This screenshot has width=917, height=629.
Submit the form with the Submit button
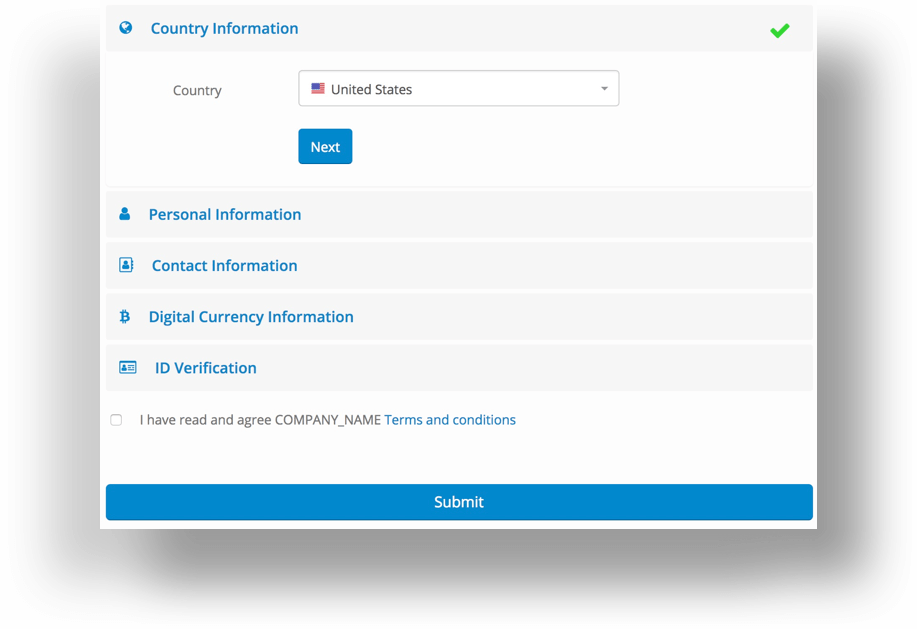[459, 502]
